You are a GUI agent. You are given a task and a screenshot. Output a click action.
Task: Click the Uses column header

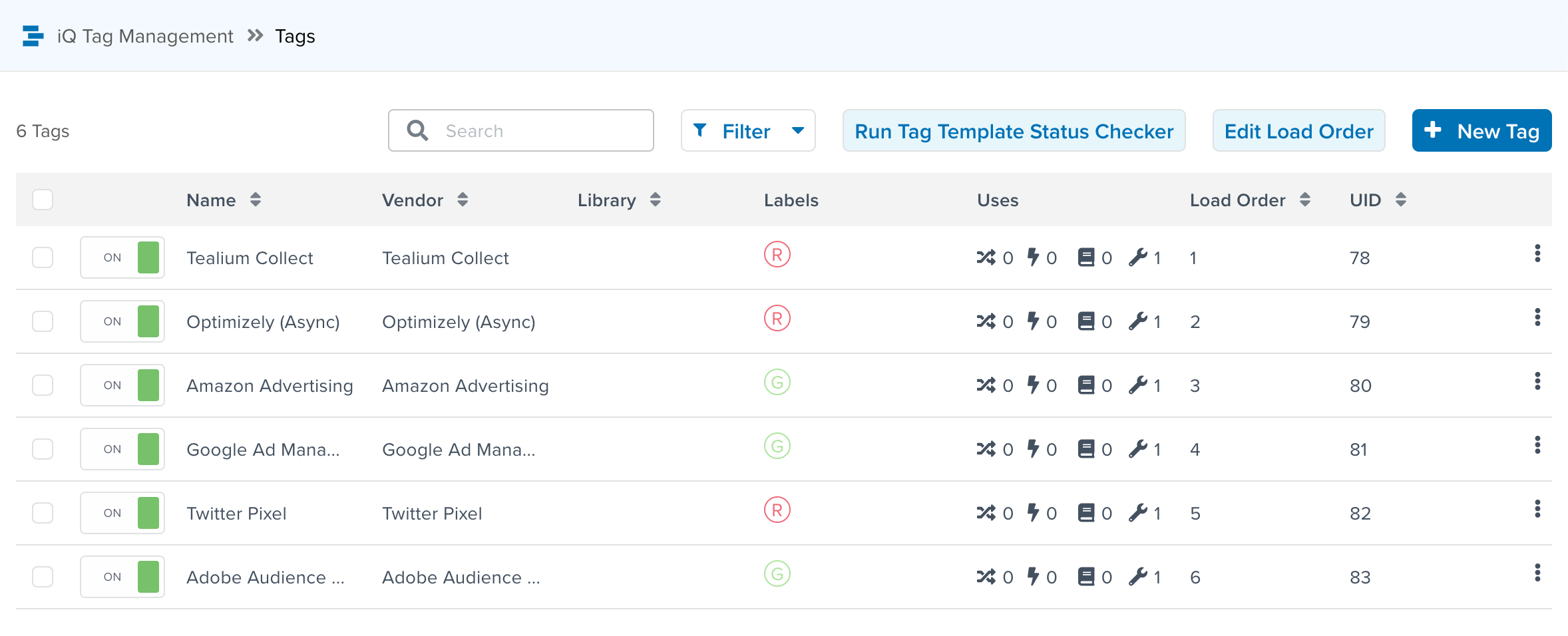(x=998, y=200)
